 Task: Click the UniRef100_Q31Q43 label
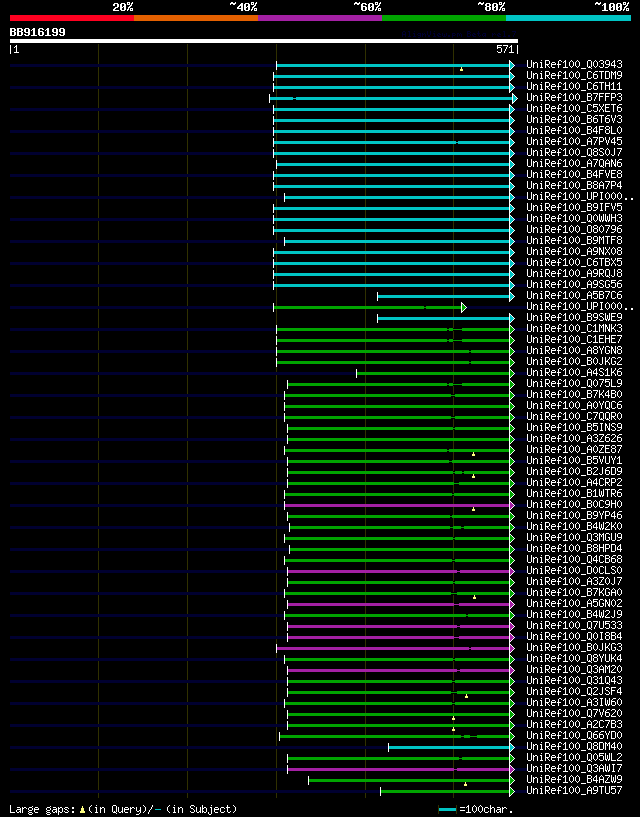tap(574, 680)
